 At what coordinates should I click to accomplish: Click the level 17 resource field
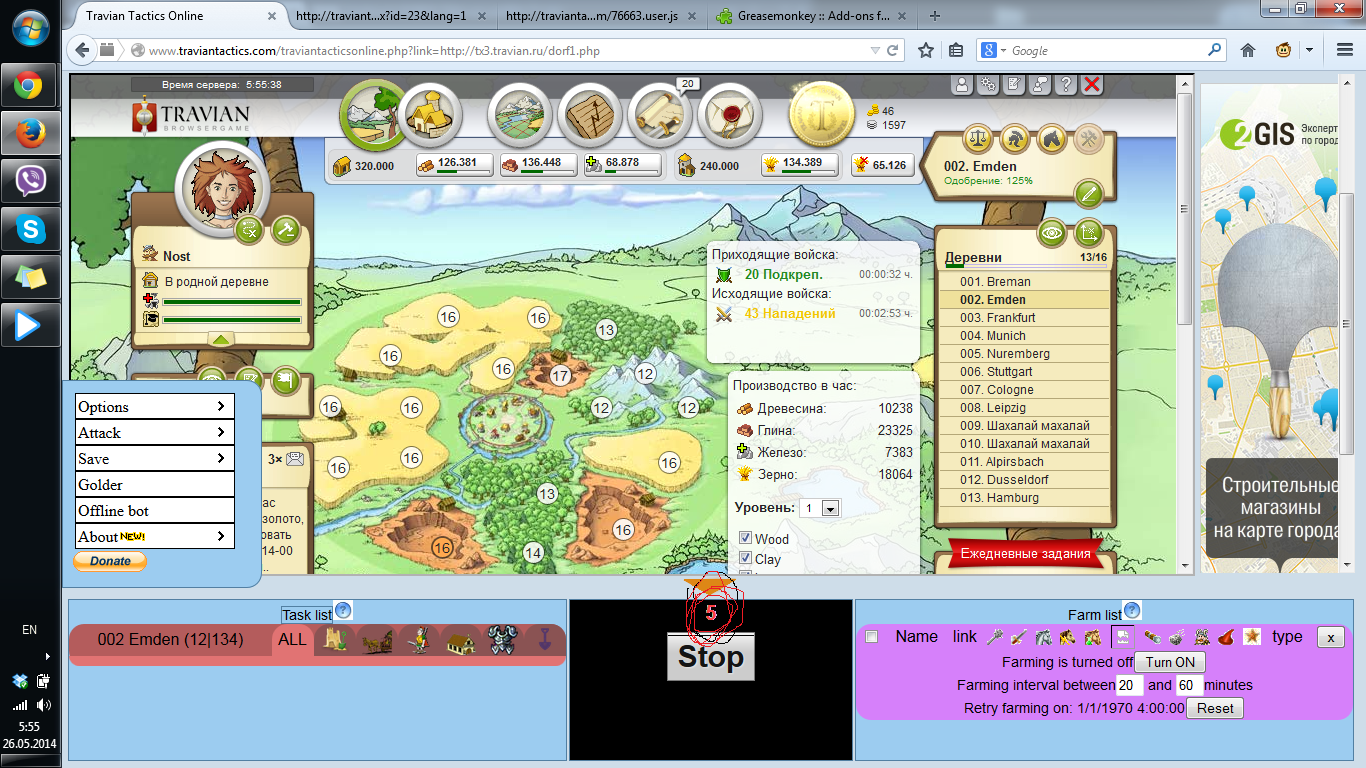(x=560, y=376)
